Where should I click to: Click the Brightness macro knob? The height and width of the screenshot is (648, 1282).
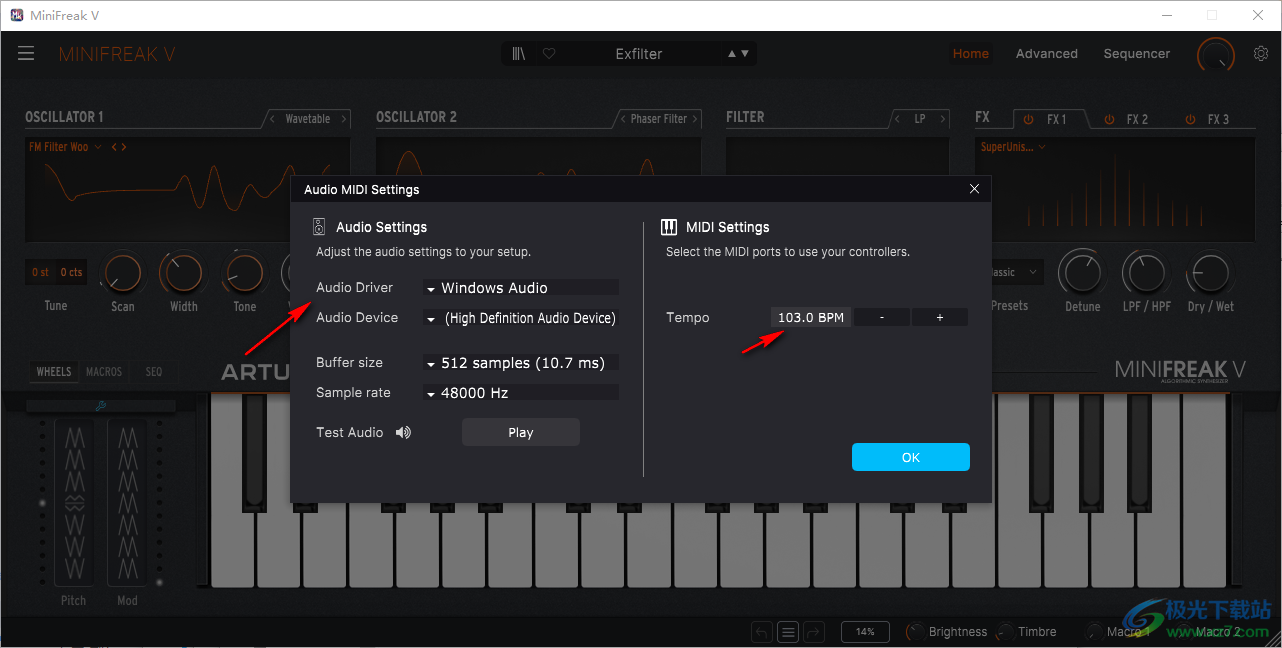[914, 632]
